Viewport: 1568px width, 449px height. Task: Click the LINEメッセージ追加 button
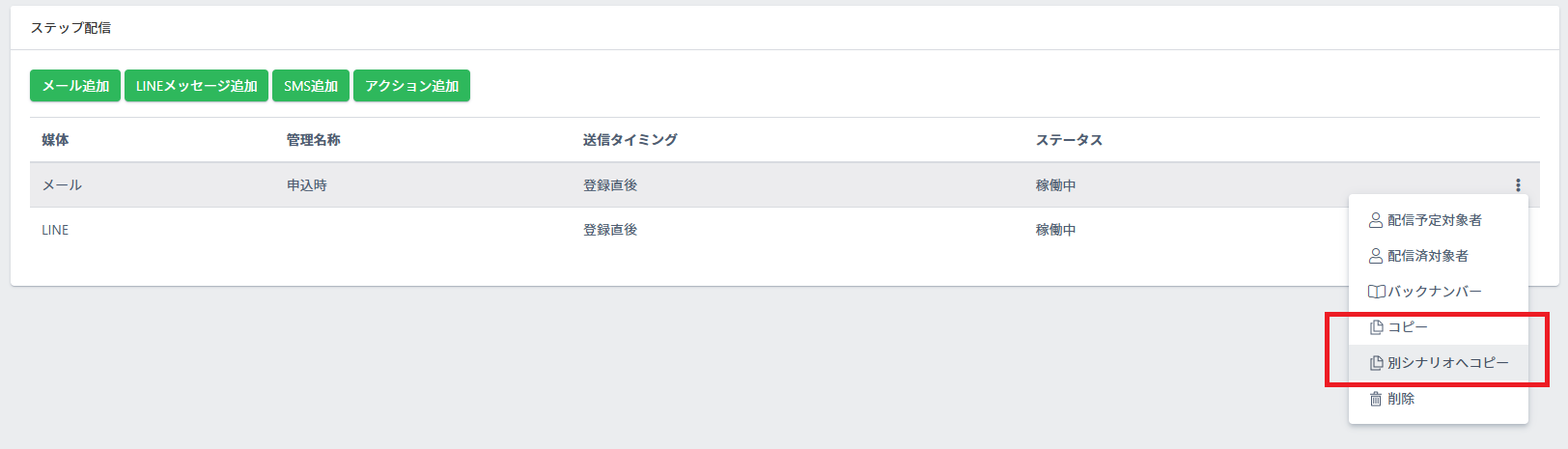coord(196,86)
